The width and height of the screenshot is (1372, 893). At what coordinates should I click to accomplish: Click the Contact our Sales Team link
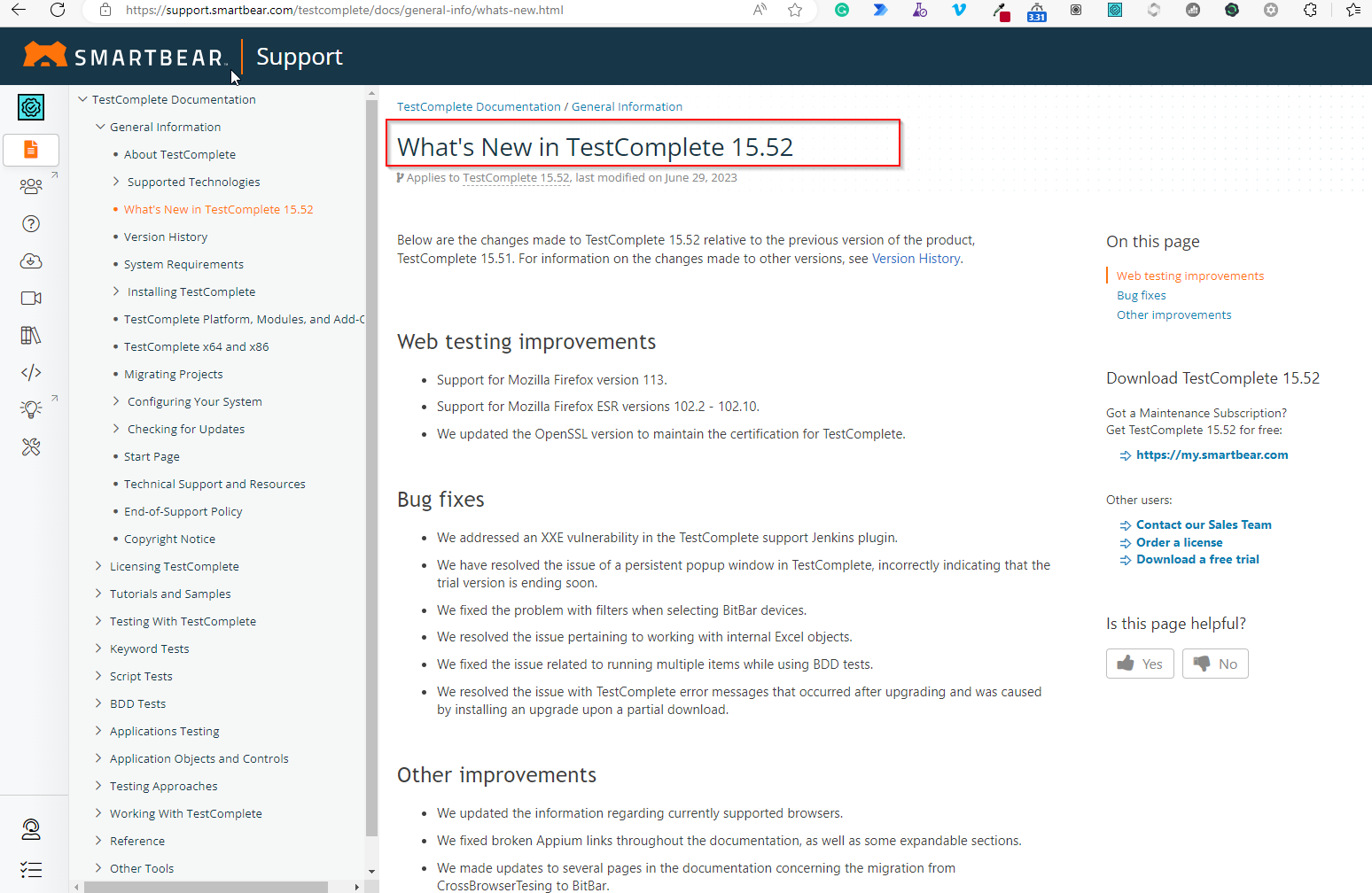tap(1204, 524)
